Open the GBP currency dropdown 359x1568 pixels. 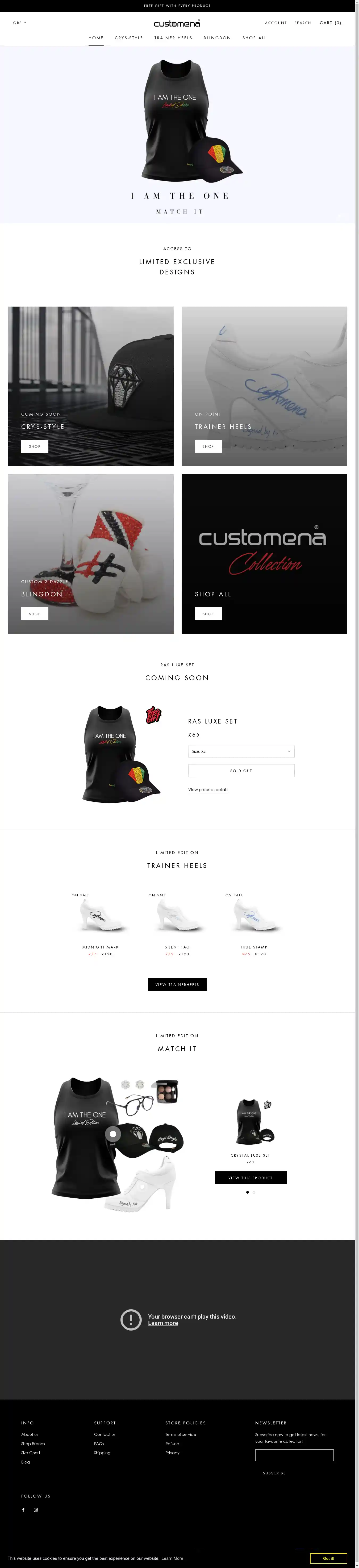click(x=19, y=23)
